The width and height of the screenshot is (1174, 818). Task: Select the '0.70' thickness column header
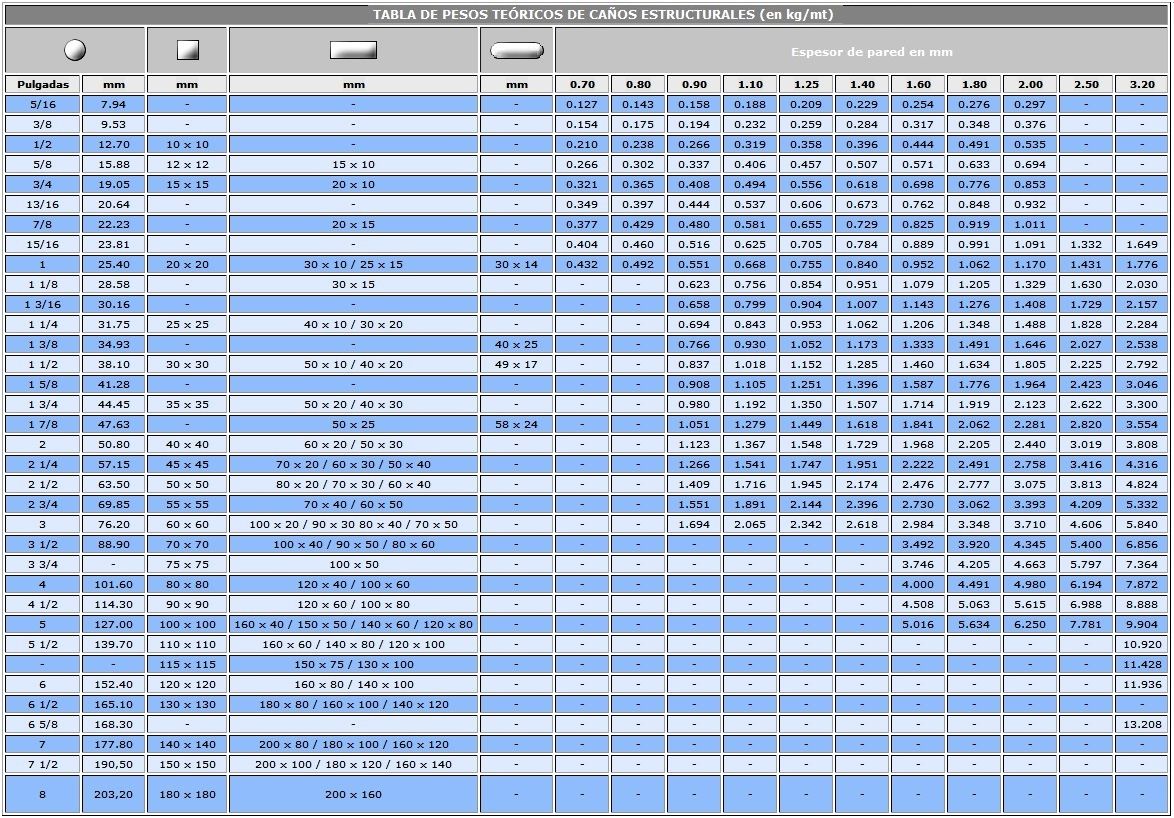[583, 85]
